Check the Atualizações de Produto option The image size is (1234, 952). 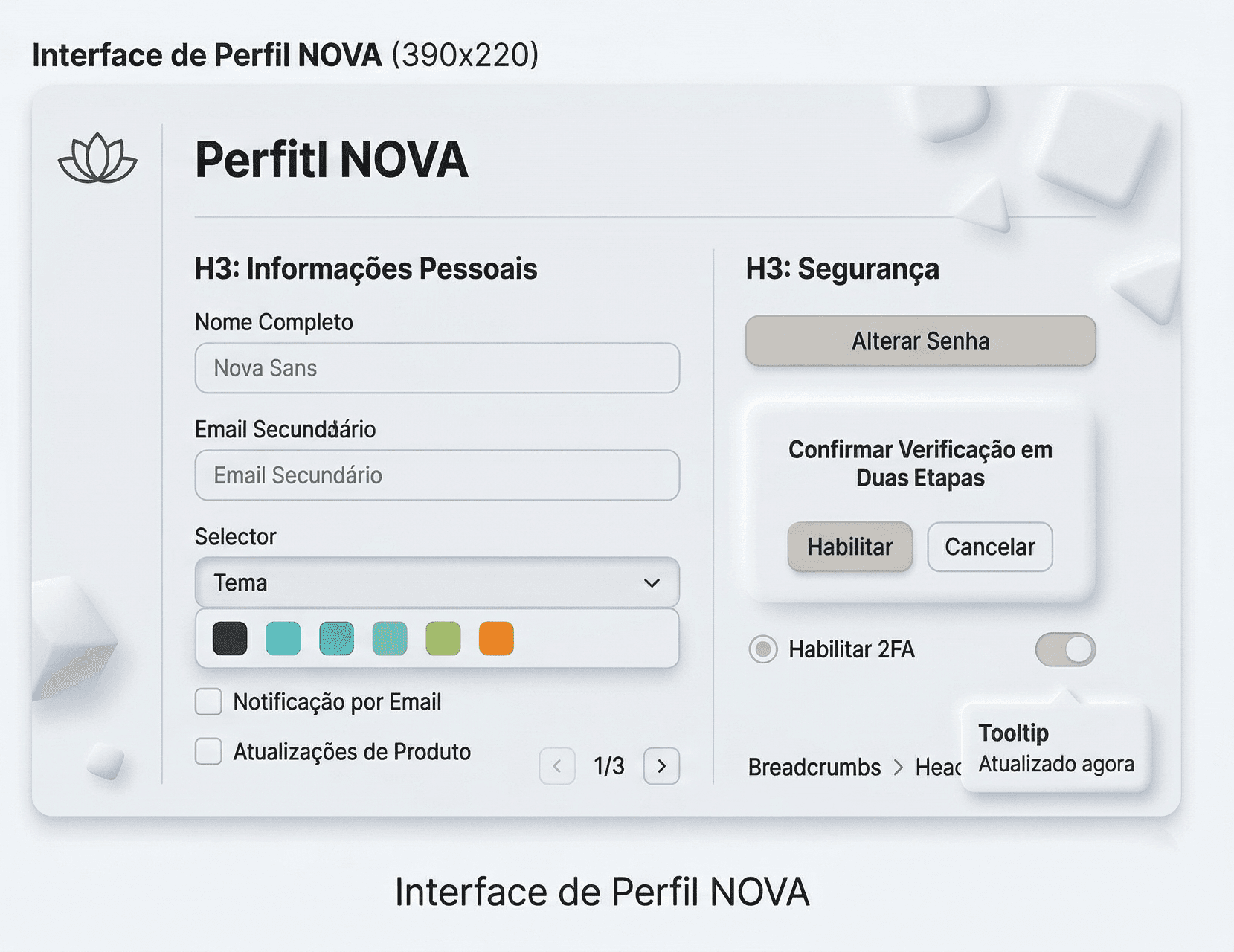coord(208,751)
